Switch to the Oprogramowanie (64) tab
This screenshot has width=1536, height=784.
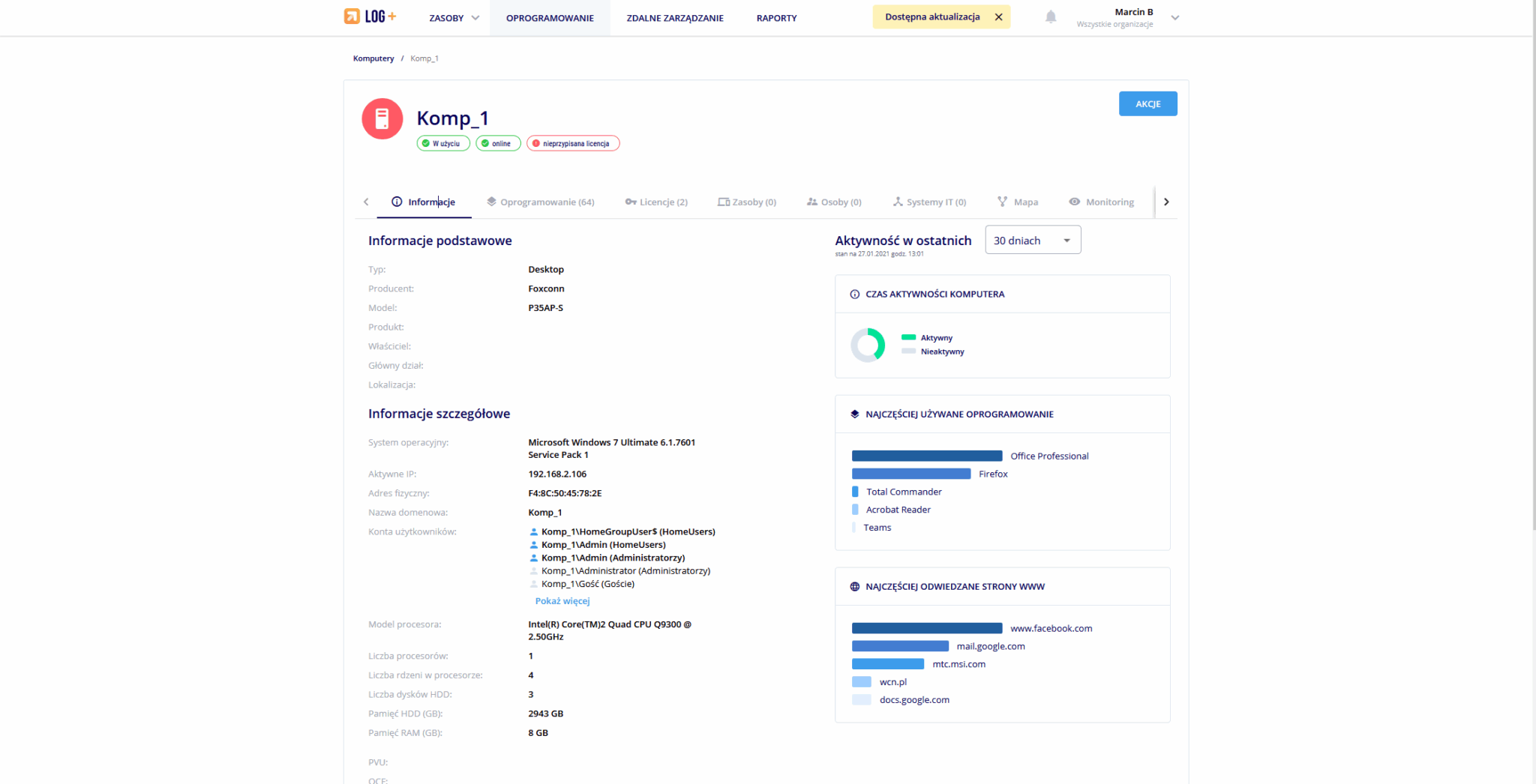[540, 202]
